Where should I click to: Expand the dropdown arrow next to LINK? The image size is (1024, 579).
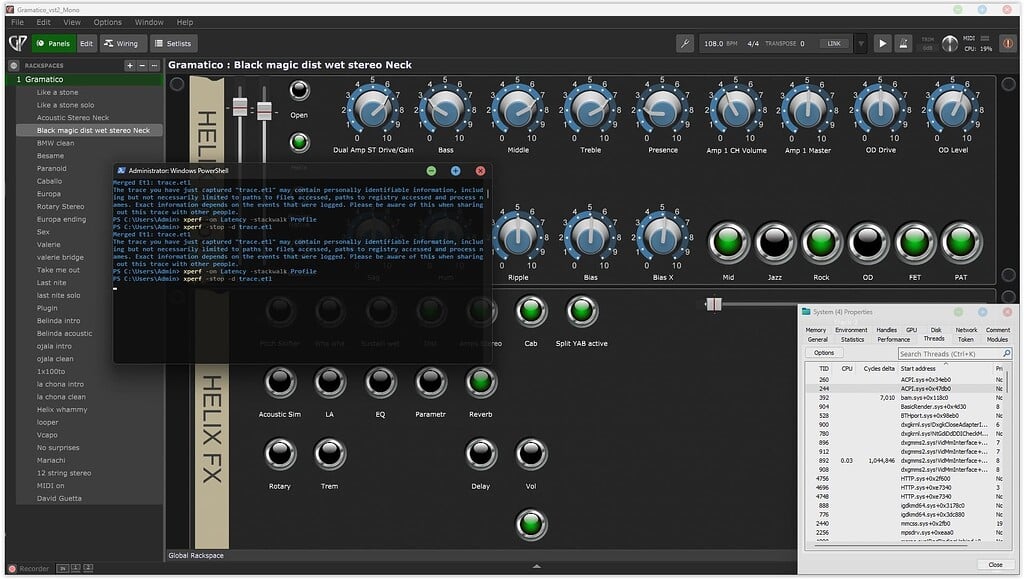pos(861,44)
